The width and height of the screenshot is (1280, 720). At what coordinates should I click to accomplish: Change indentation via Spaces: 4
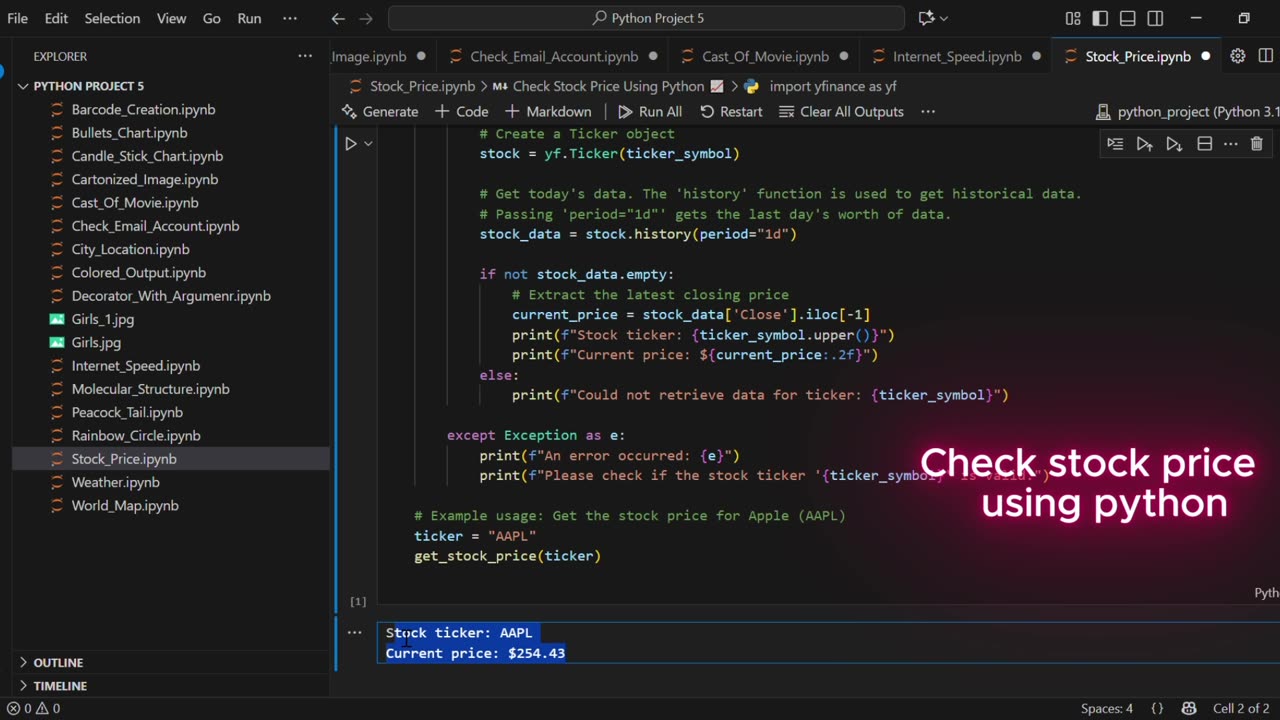pos(1107,708)
